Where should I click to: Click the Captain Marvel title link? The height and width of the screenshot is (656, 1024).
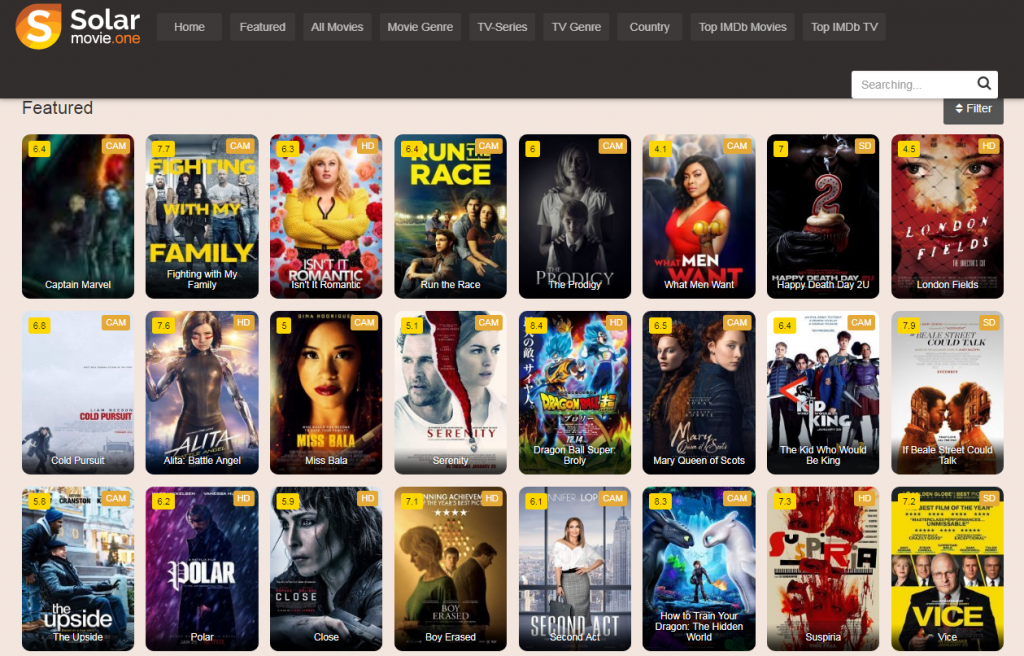(x=78, y=285)
